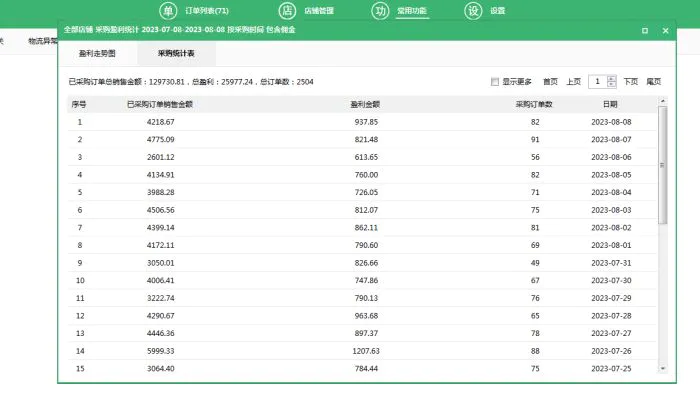Click the table scrollbar up arrow
This screenshot has height=398, width=700.
pos(662,101)
